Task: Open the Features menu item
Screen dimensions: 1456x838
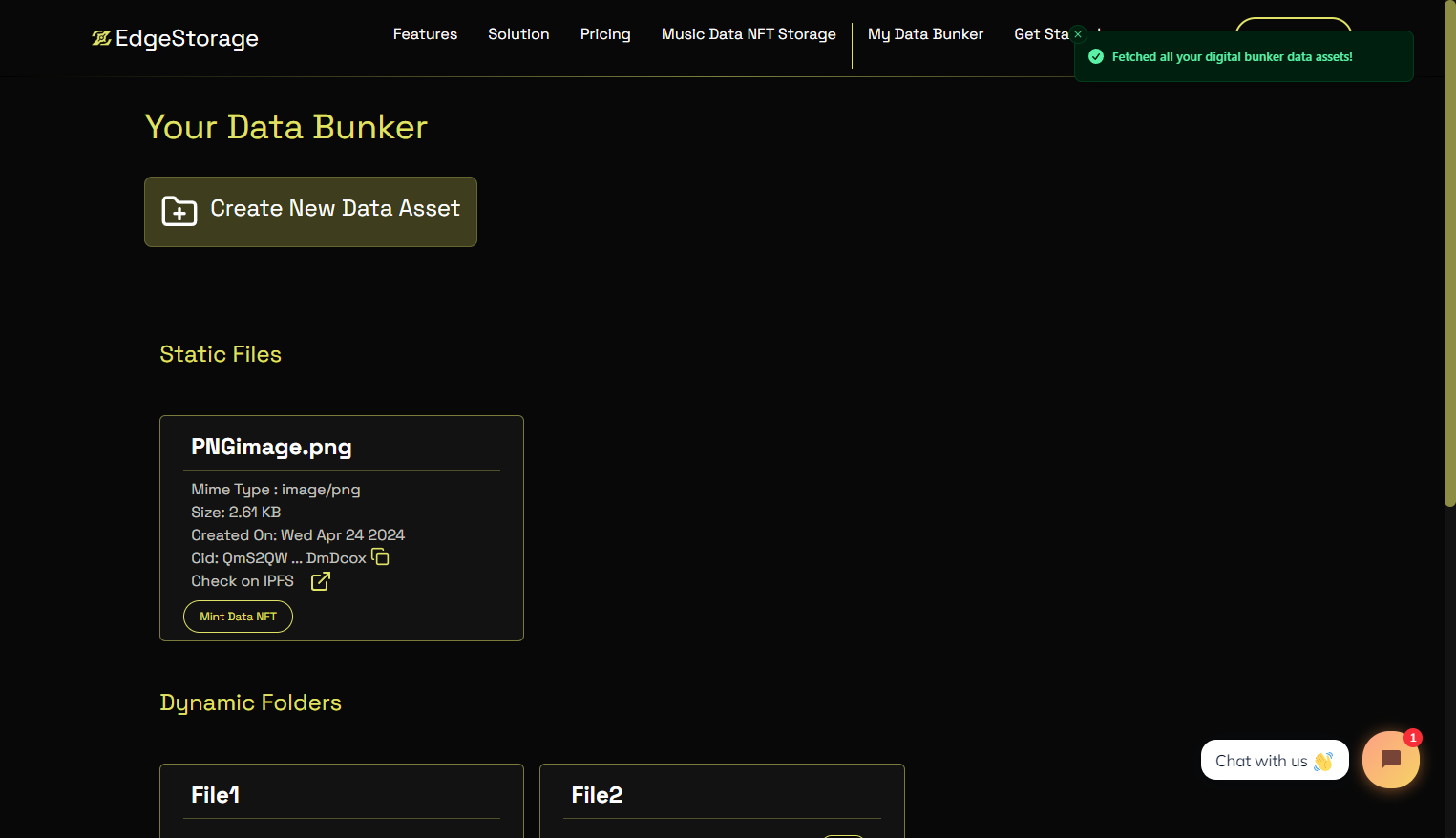Action: pyautogui.click(x=425, y=34)
